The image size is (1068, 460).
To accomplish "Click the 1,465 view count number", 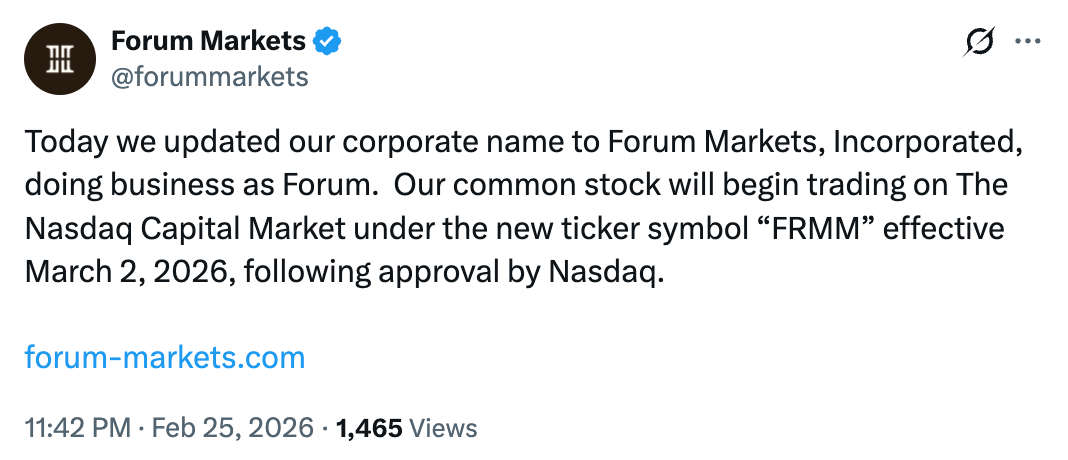I will pyautogui.click(x=369, y=428).
